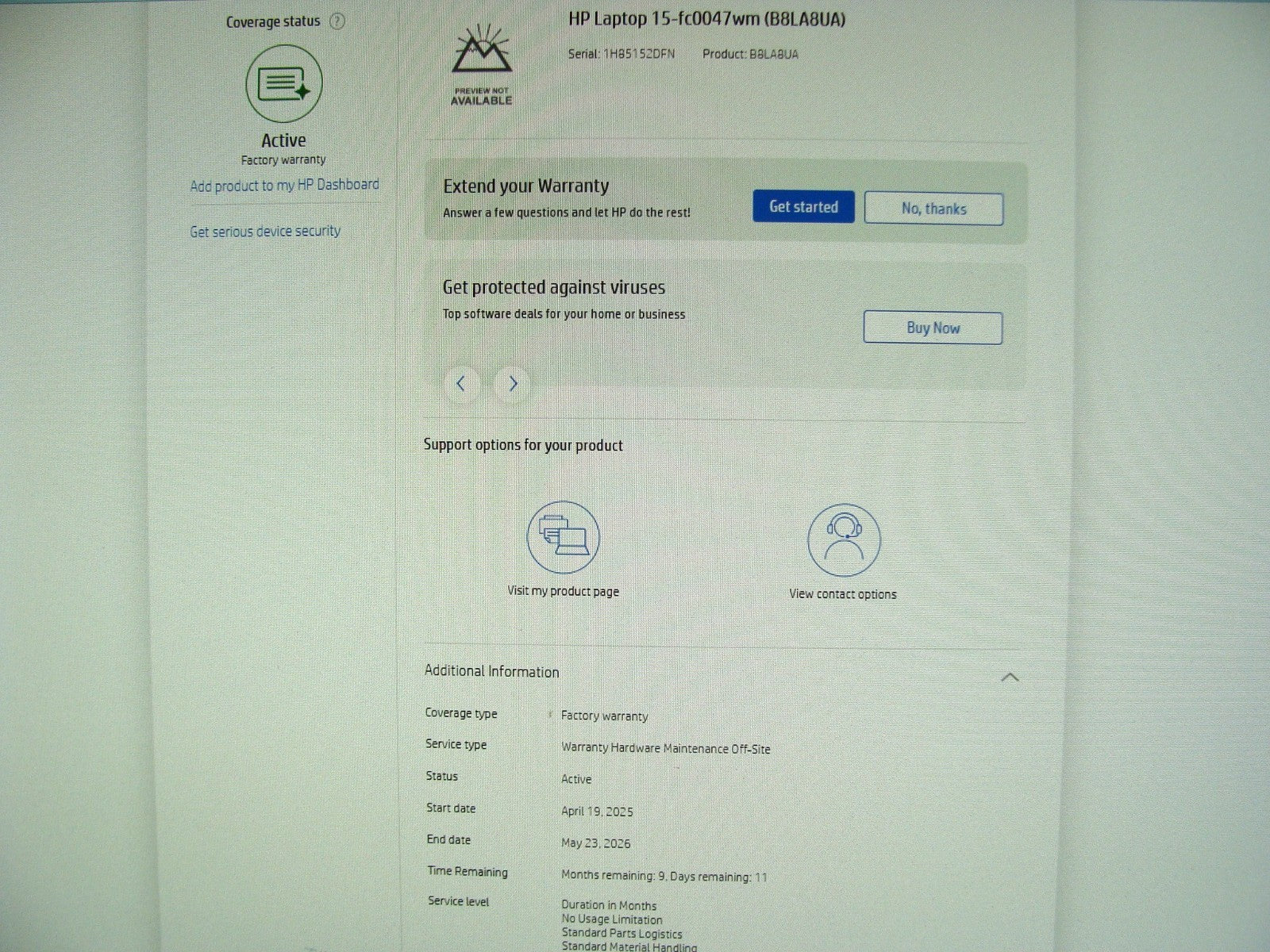Click the Additional Information heading
The width and height of the screenshot is (1270, 952).
tap(491, 671)
